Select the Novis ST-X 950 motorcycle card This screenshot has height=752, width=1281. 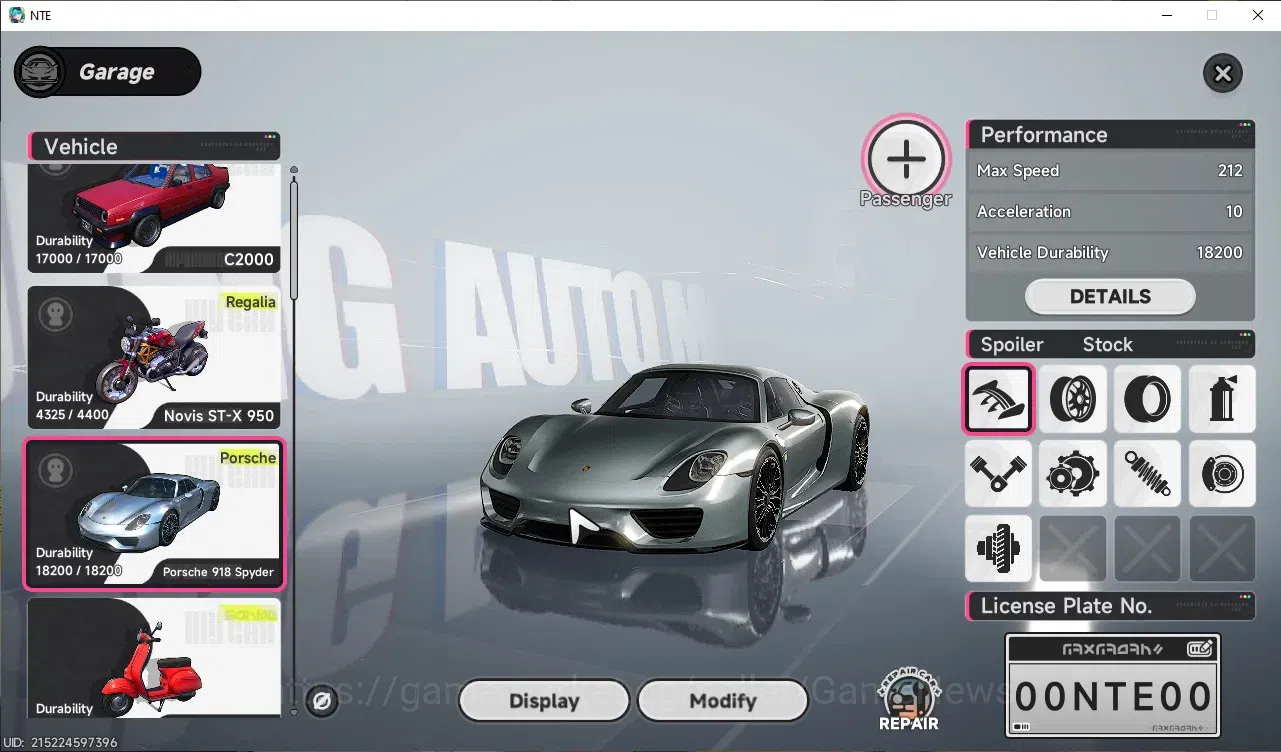[x=154, y=358]
